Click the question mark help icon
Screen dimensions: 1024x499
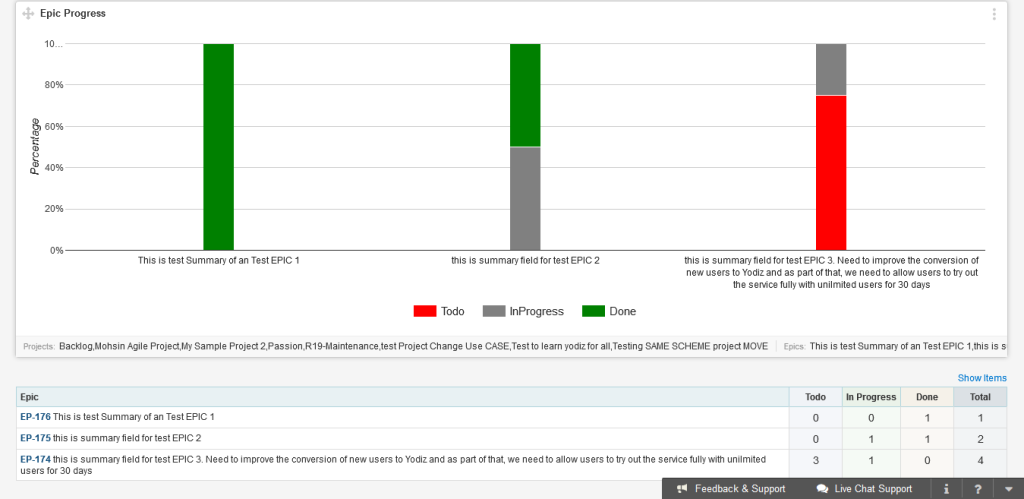[977, 489]
